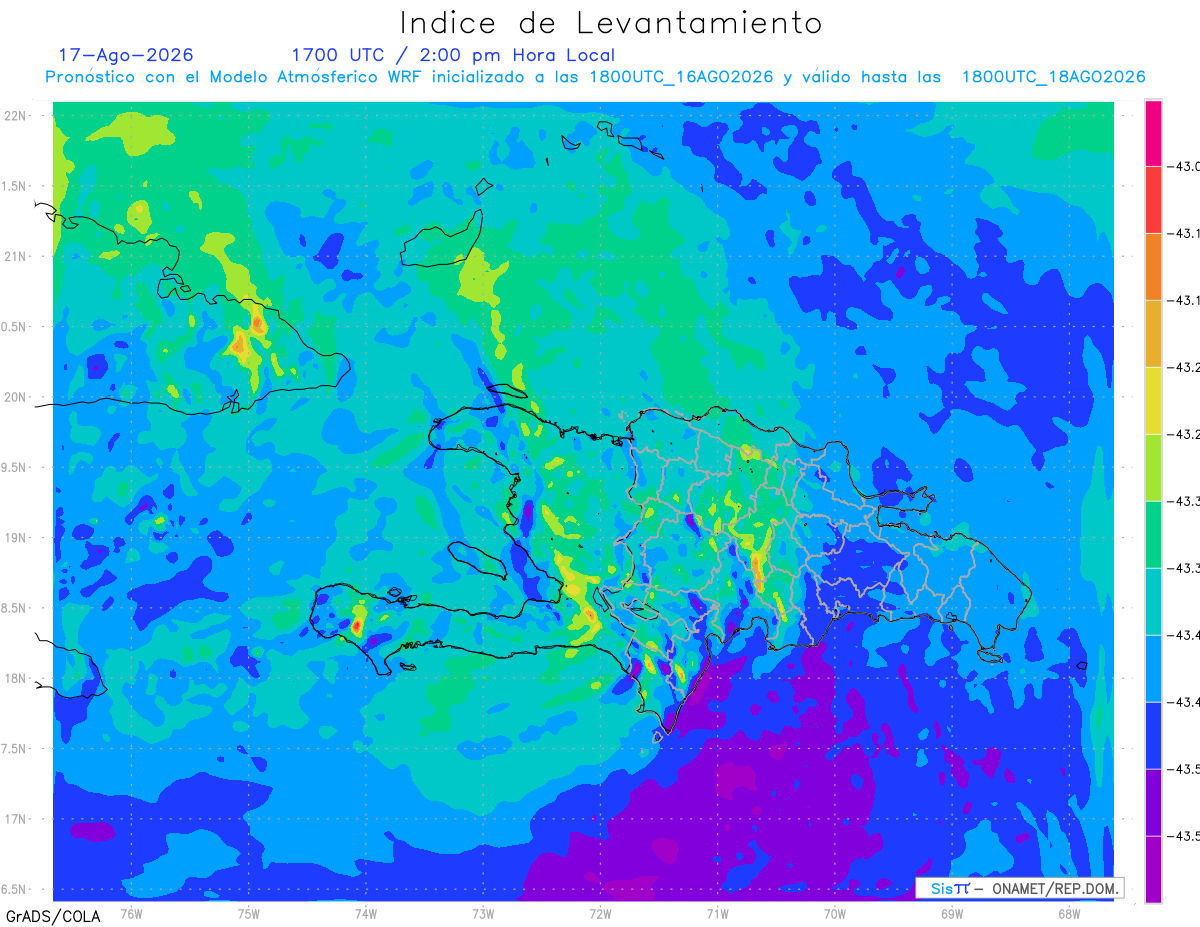
Task: Click the '76W' longitude label
Action: tap(131, 913)
